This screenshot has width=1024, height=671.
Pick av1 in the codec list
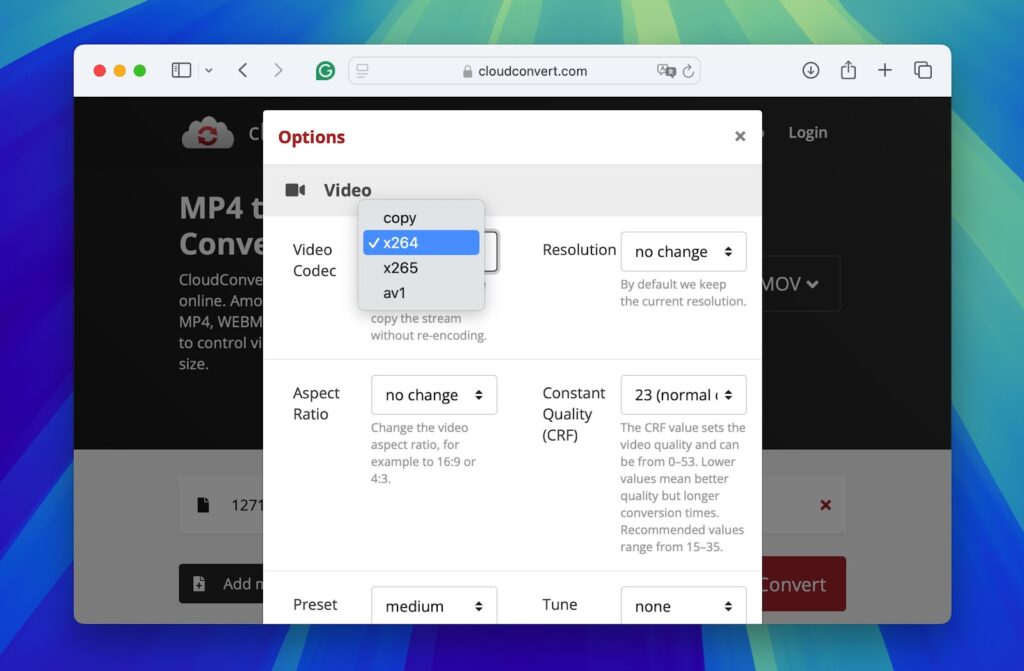(421, 293)
